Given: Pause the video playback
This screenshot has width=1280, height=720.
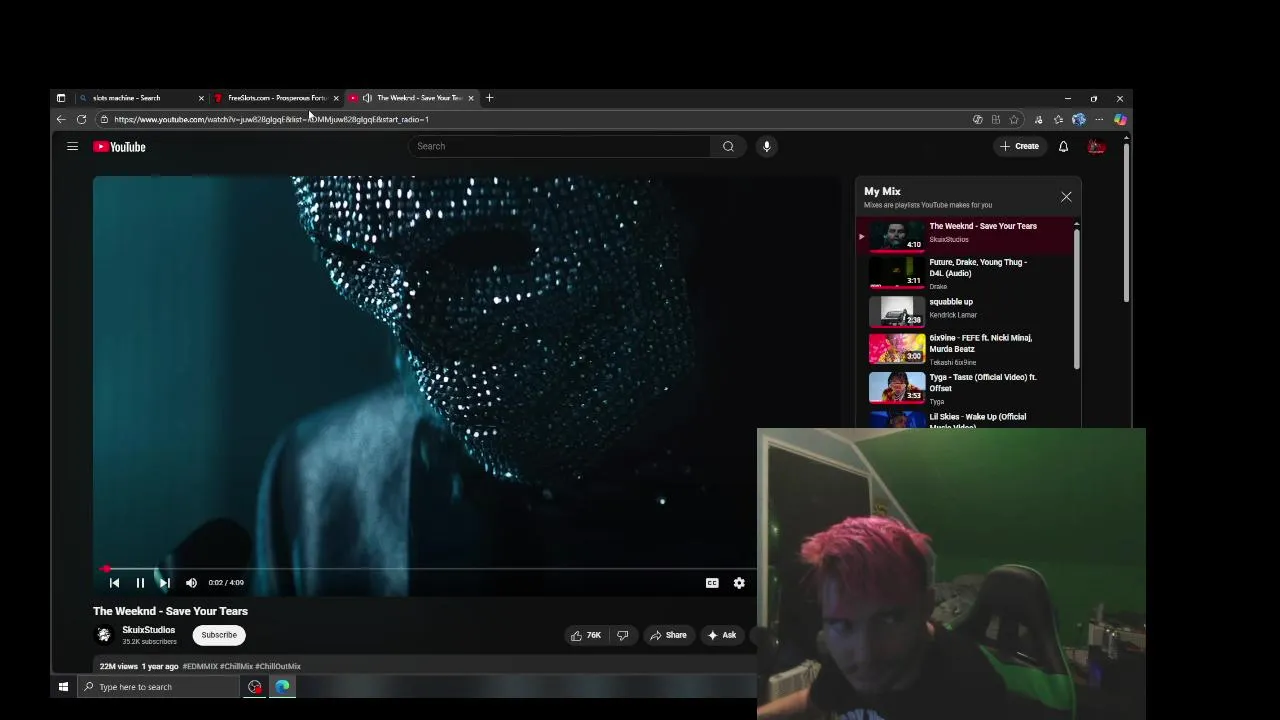Looking at the screenshot, I should [140, 583].
